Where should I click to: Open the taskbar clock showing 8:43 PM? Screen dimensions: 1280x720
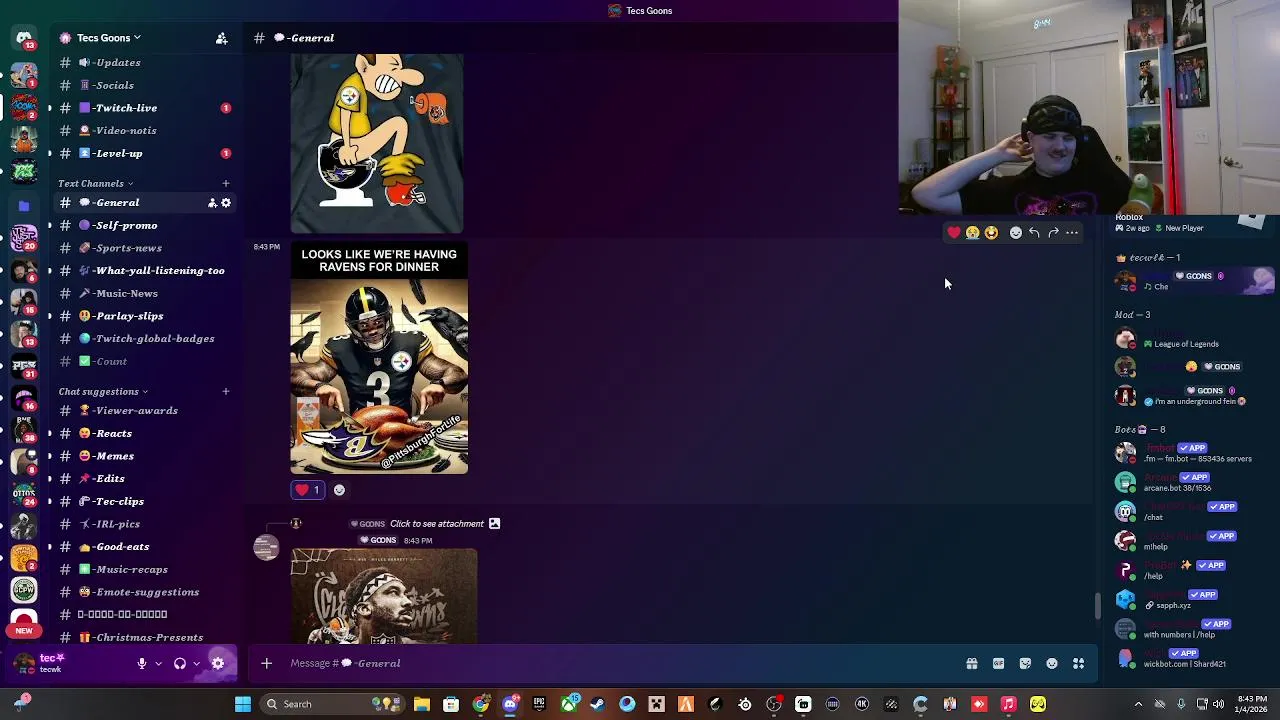1253,704
